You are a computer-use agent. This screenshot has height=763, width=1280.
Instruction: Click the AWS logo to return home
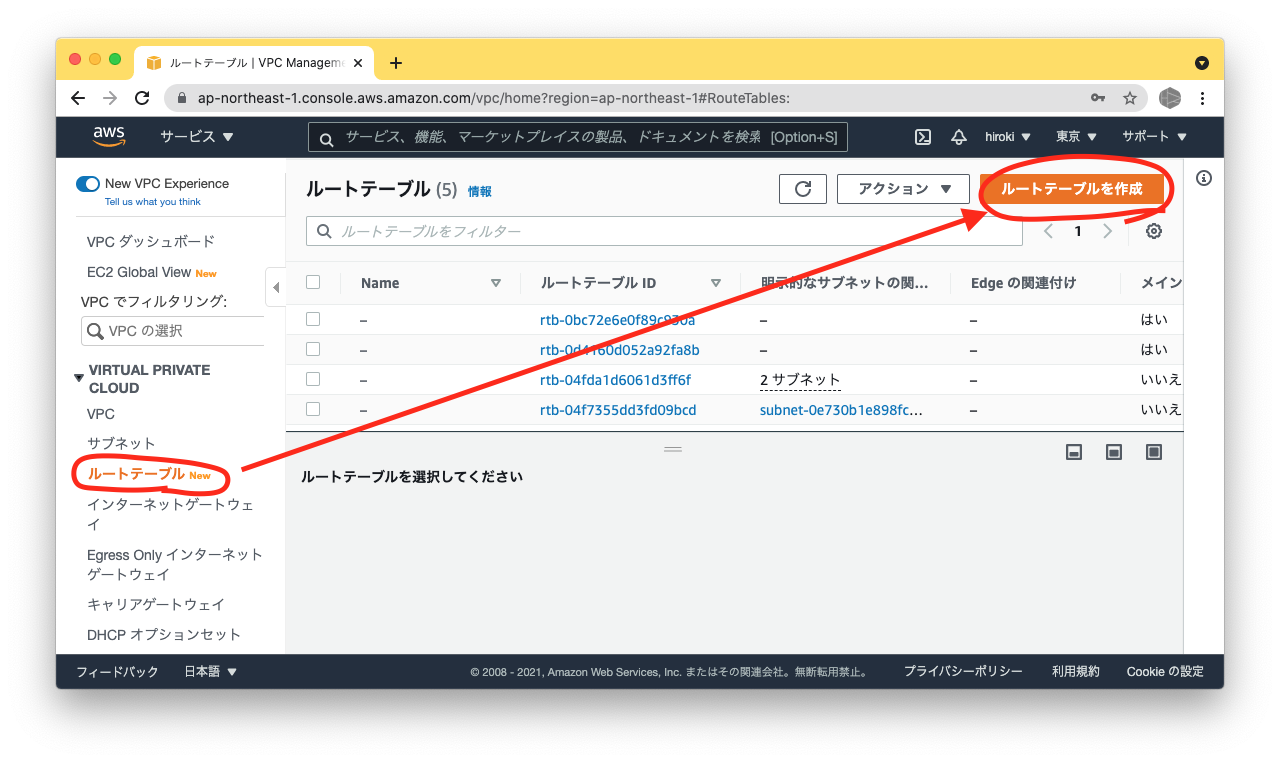click(109, 136)
